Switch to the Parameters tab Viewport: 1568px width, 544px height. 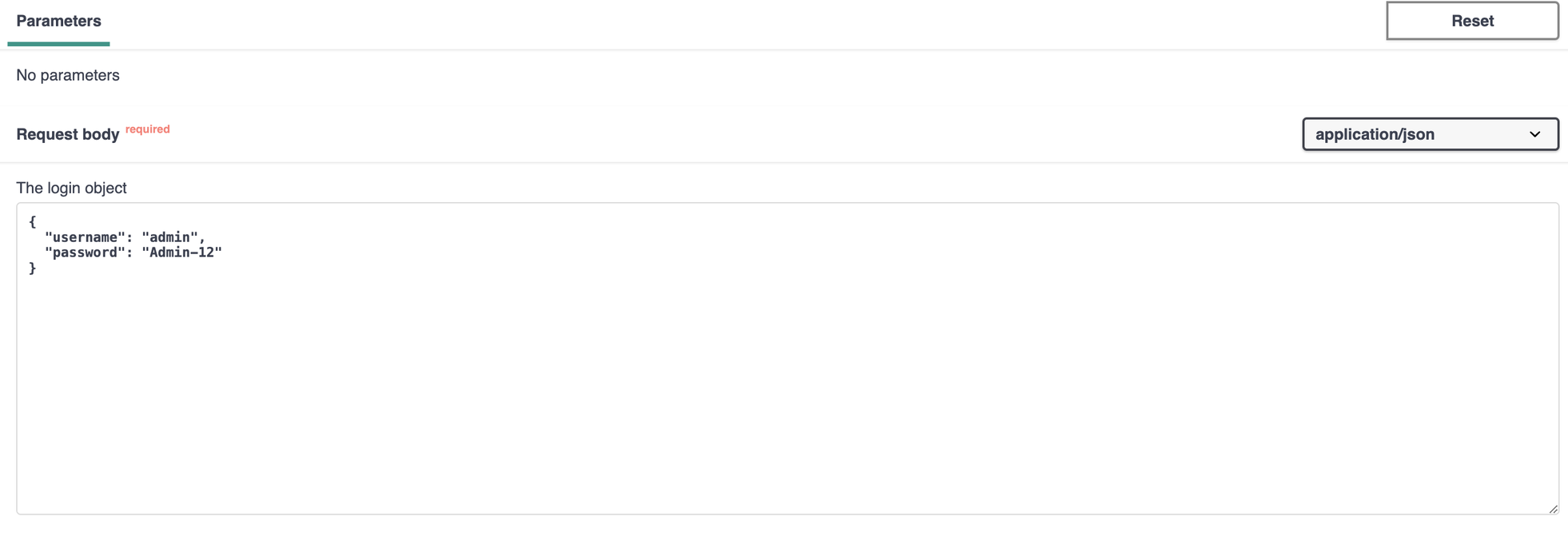[x=58, y=21]
